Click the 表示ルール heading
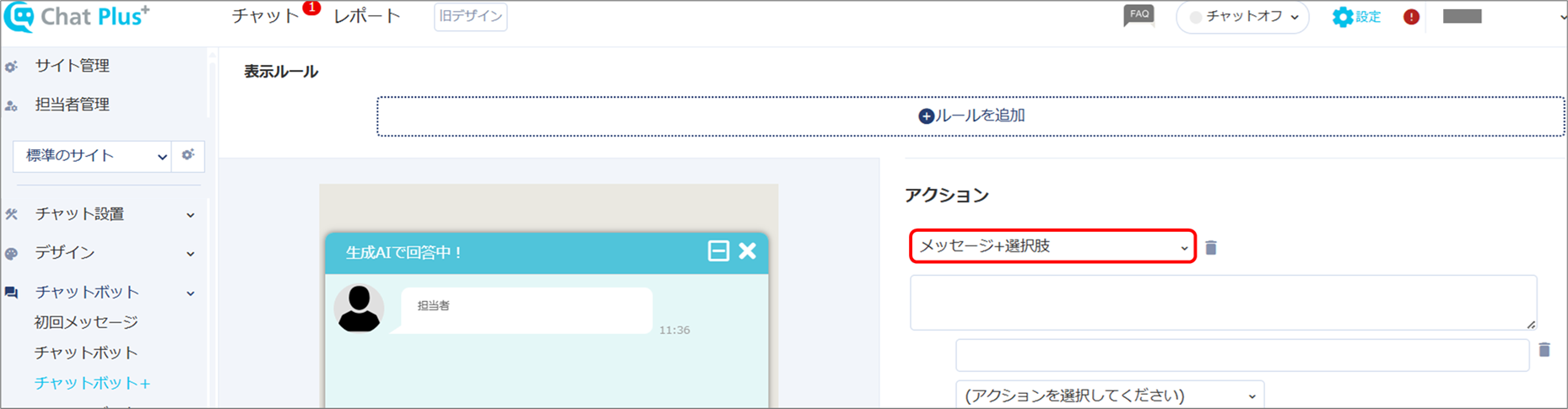 tap(281, 72)
